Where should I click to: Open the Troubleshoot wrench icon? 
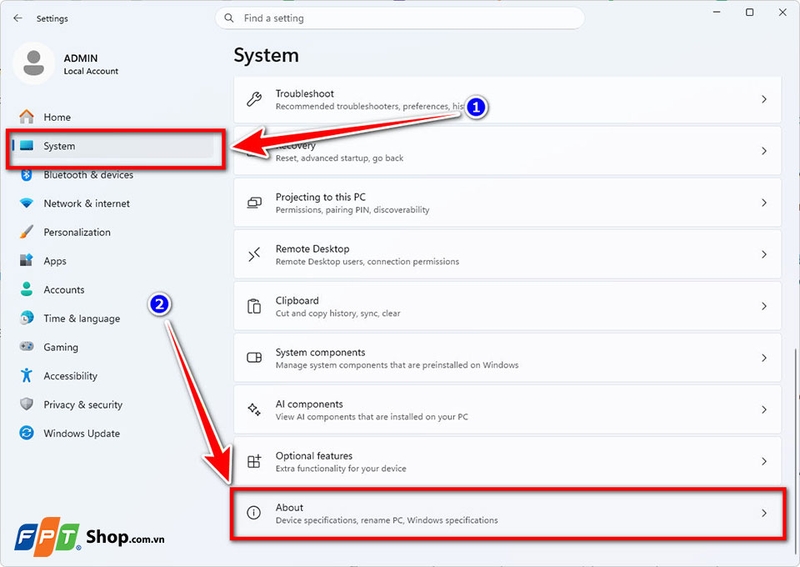[x=254, y=99]
